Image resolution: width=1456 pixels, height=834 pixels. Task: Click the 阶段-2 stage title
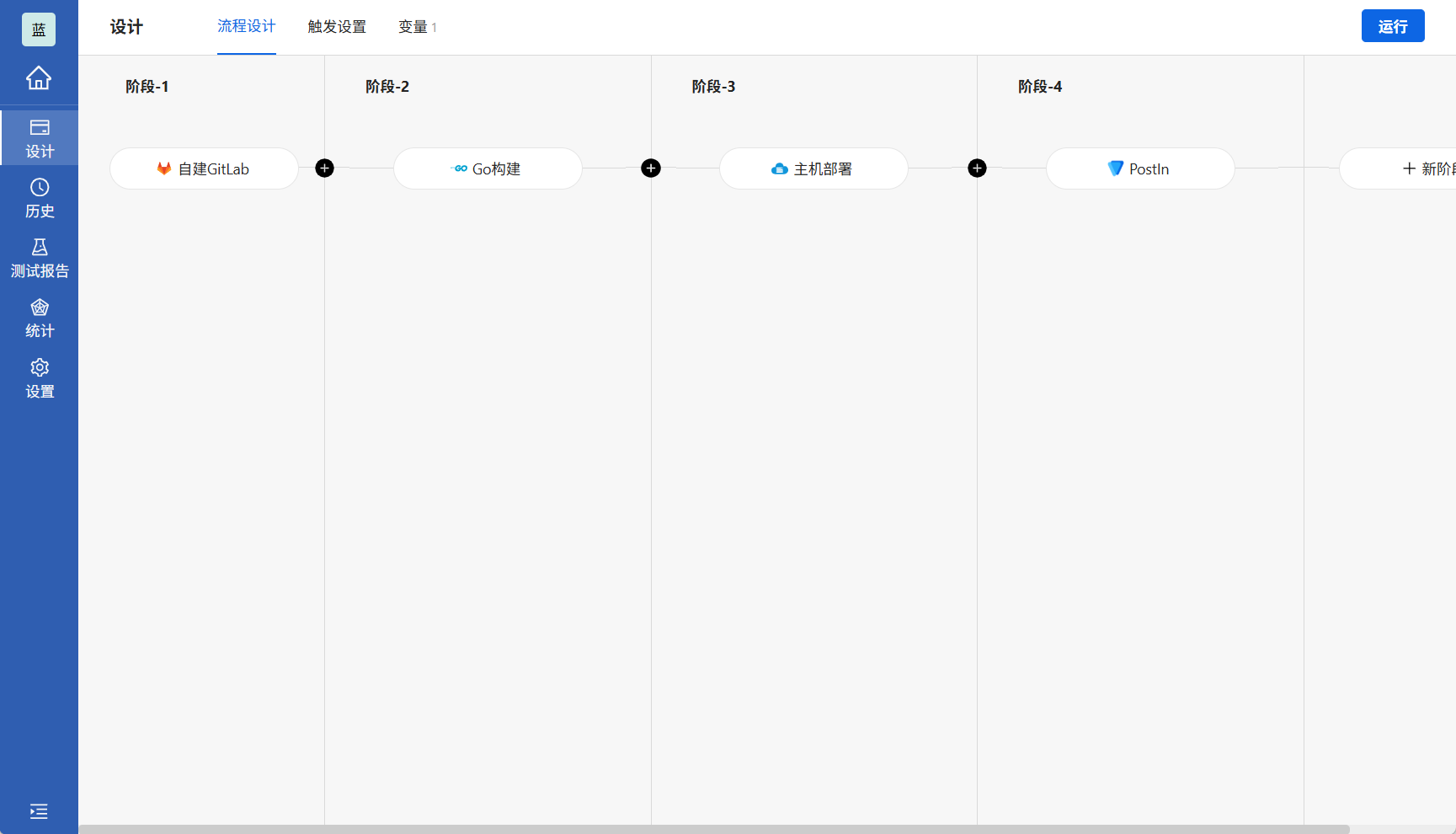pyautogui.click(x=387, y=87)
